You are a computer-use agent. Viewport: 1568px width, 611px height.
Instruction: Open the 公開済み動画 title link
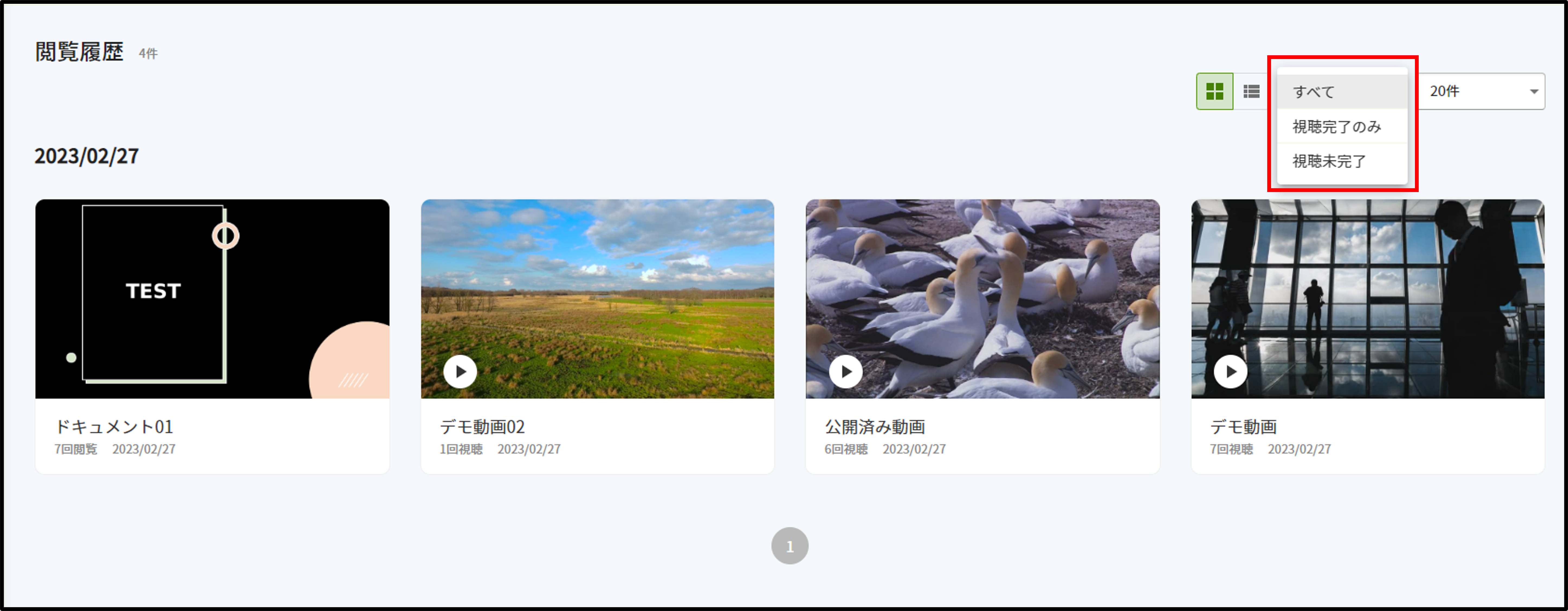point(875,427)
